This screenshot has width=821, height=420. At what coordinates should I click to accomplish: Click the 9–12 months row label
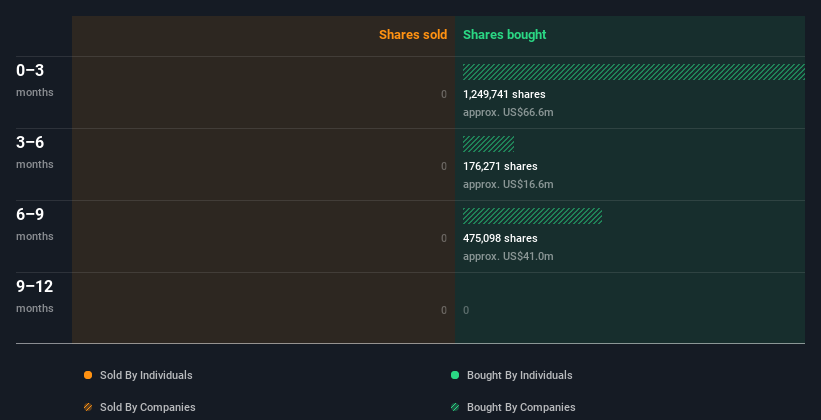[35, 286]
